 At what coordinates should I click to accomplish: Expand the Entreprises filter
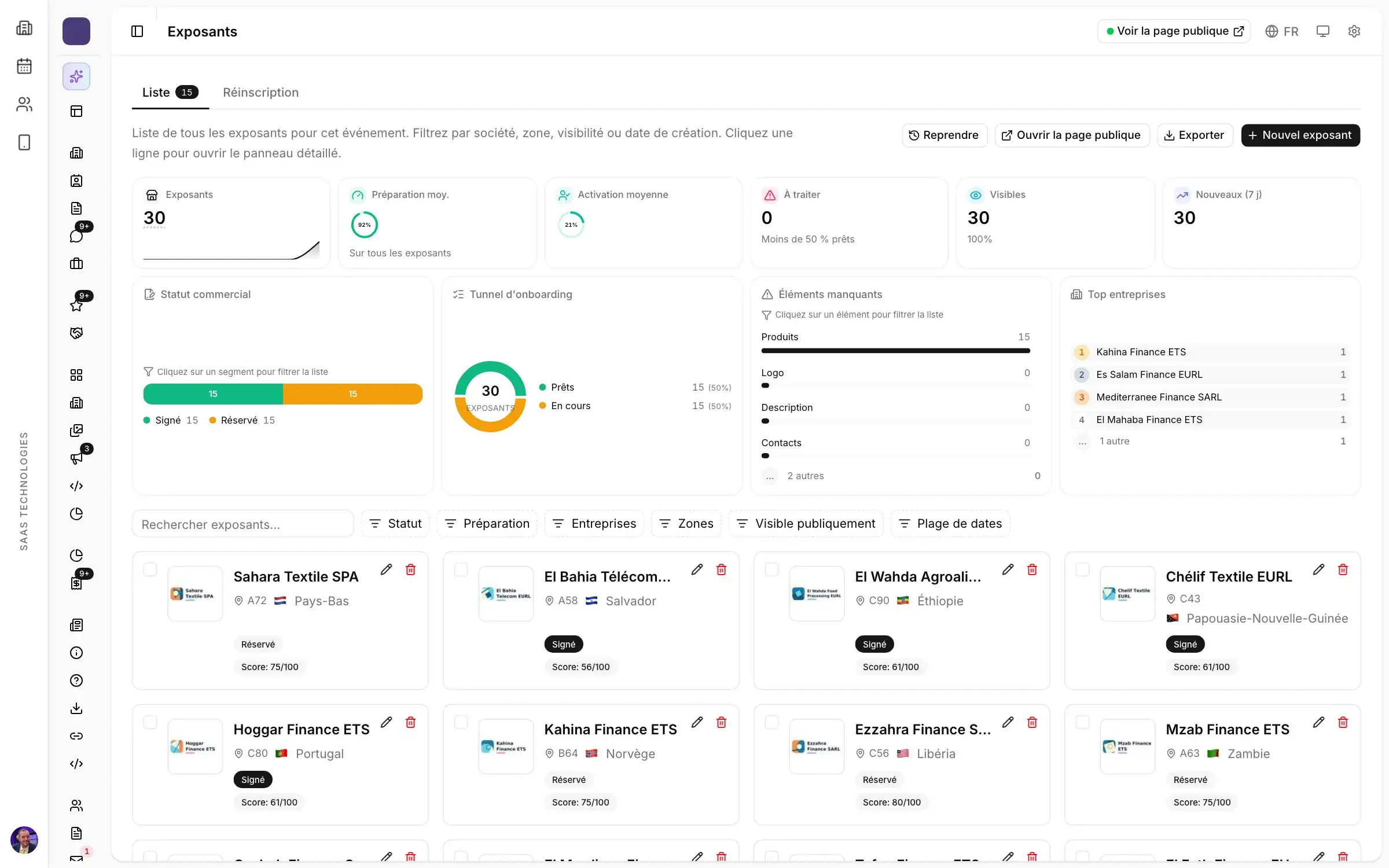tap(594, 524)
